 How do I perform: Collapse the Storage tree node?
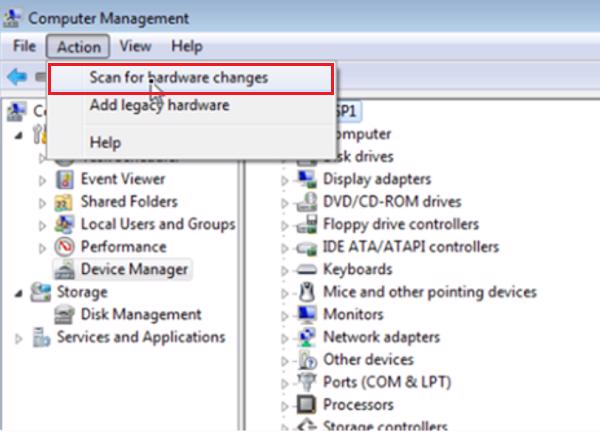click(18, 292)
